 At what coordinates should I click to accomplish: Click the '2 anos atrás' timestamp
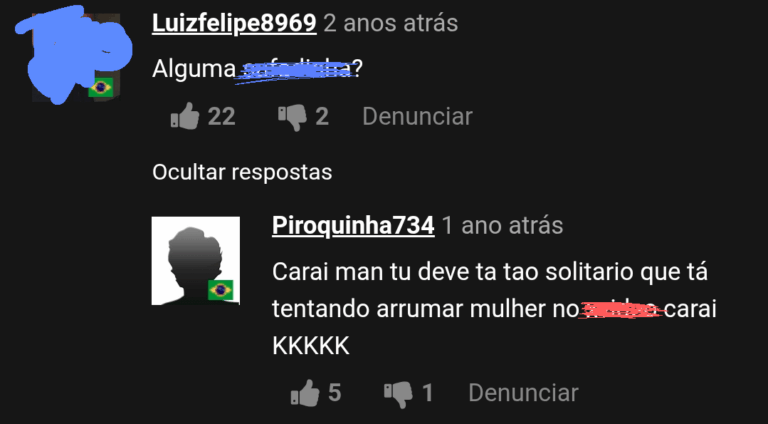click(391, 23)
